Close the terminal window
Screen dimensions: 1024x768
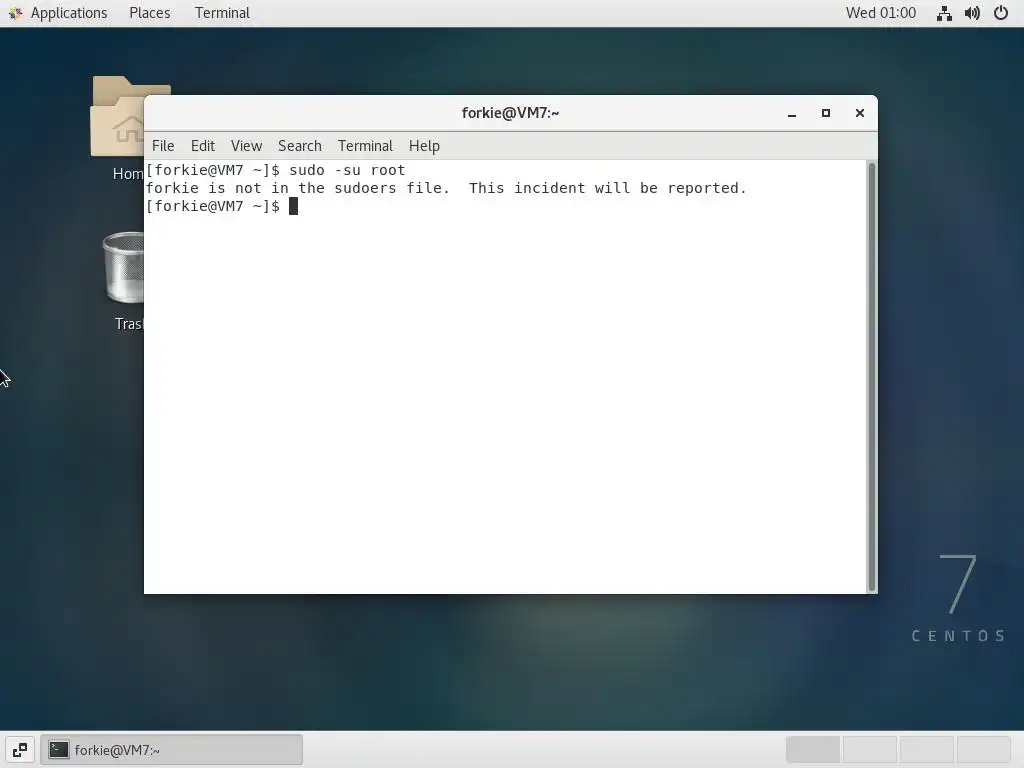[859, 113]
